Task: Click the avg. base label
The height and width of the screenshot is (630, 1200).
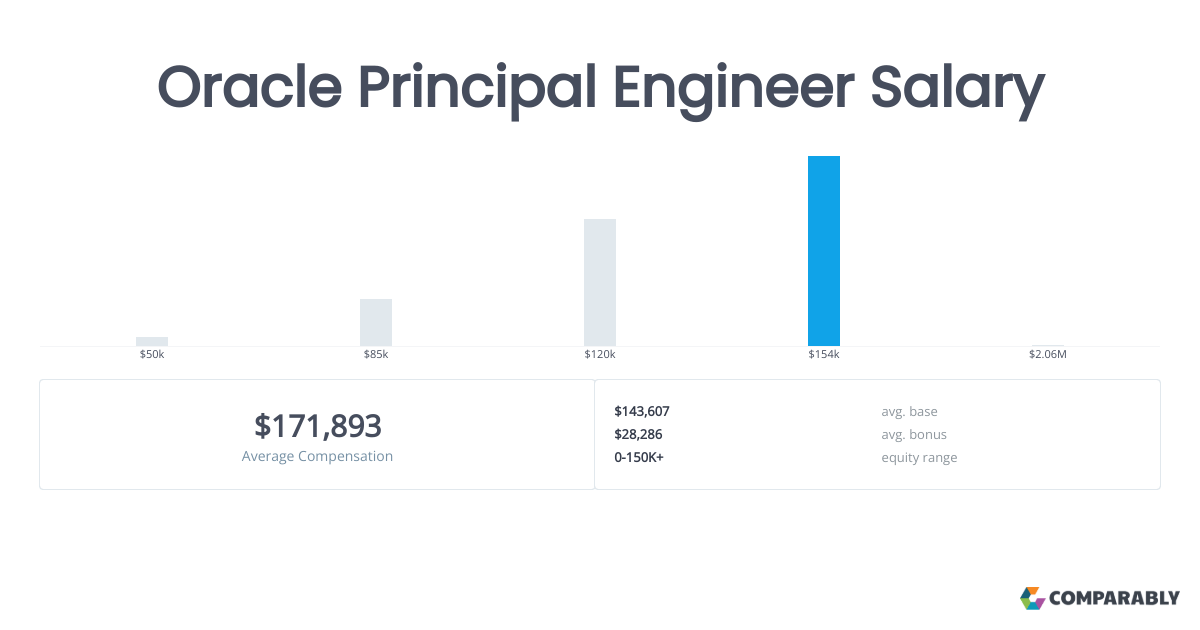Action: (x=909, y=411)
